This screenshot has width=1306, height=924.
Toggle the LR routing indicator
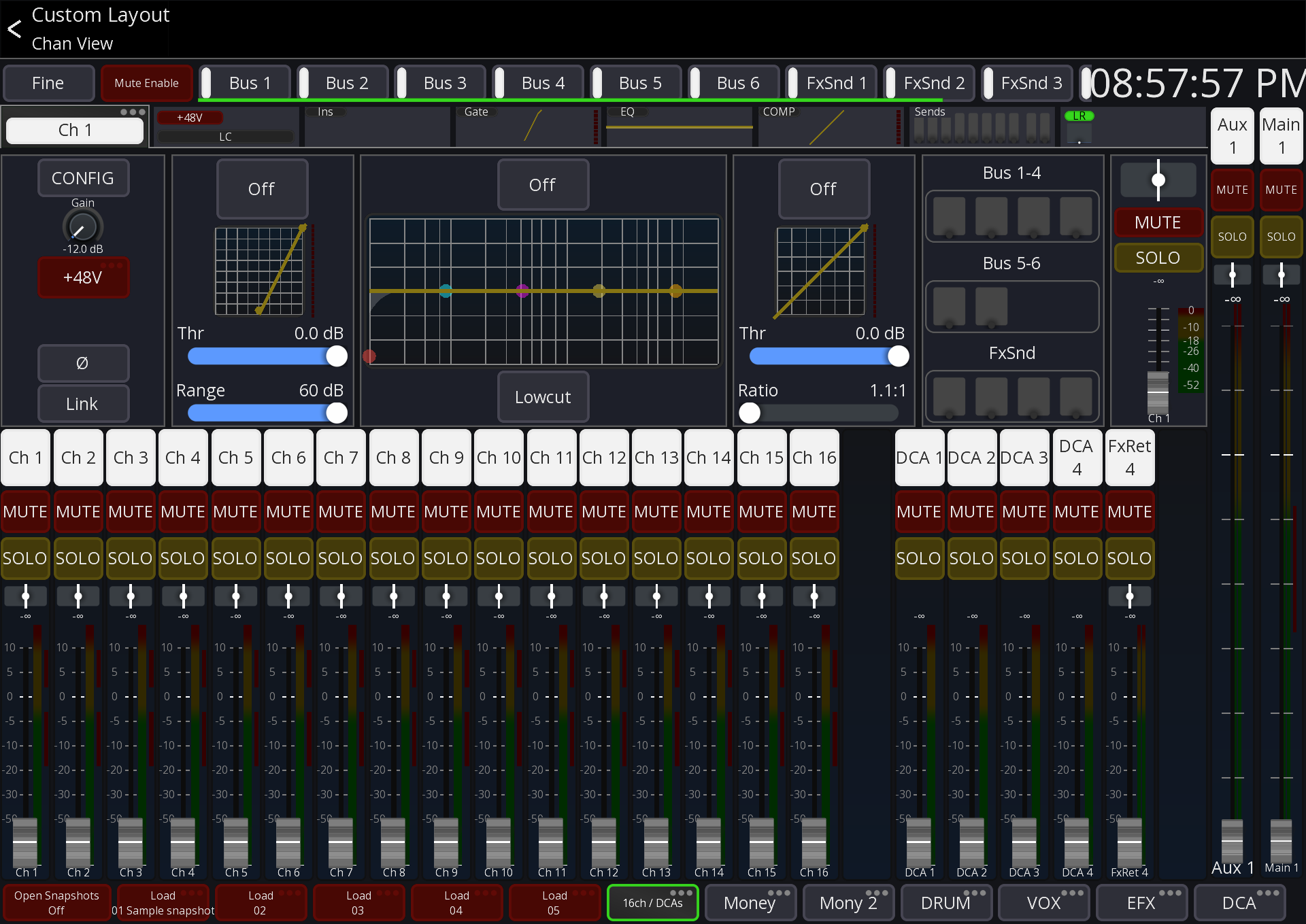coord(1079,116)
